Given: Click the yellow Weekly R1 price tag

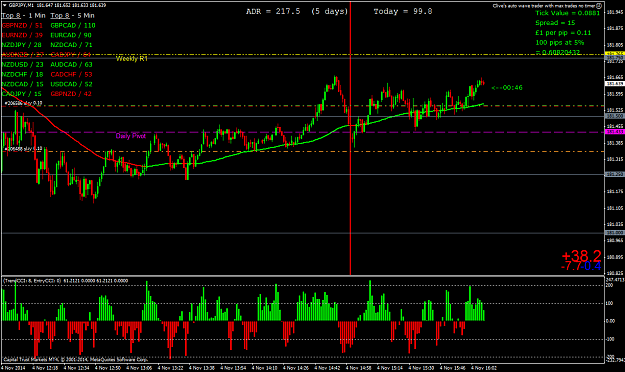Looking at the screenshot, I should (x=615, y=53).
